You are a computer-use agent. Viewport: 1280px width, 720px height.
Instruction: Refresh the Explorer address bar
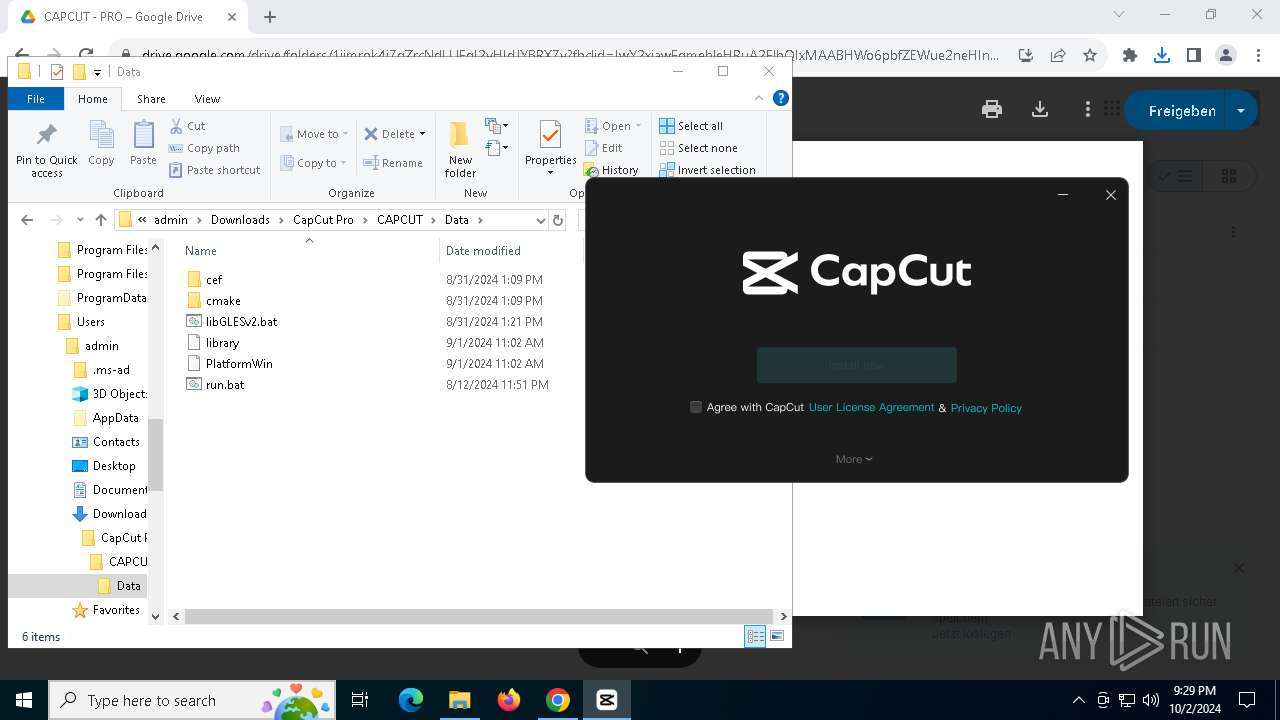(558, 220)
